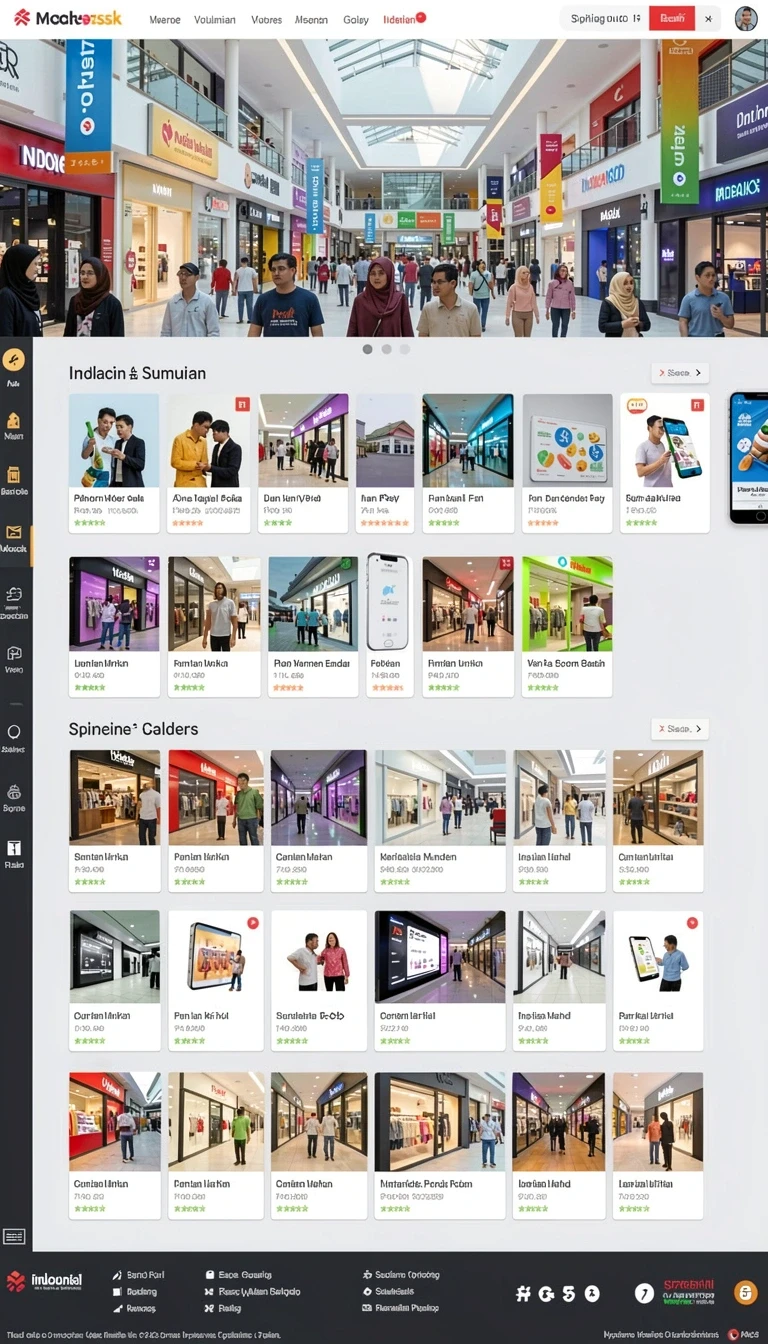This screenshot has width=768, height=1344.
Task: Click the S social icon in the footer
Action: click(569, 1293)
